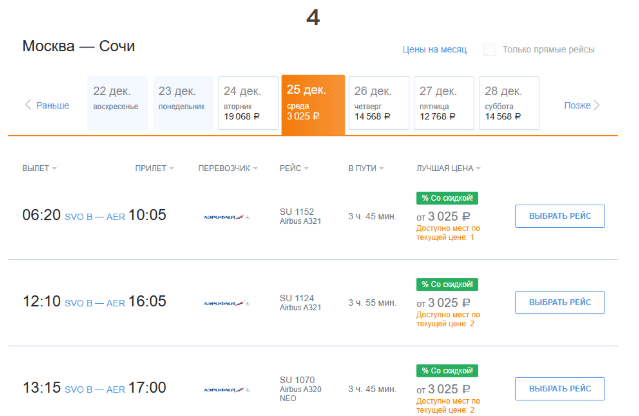This screenshot has height=416, width=639.
Task: Click the right chevron next to Позже
Action: coord(596,105)
